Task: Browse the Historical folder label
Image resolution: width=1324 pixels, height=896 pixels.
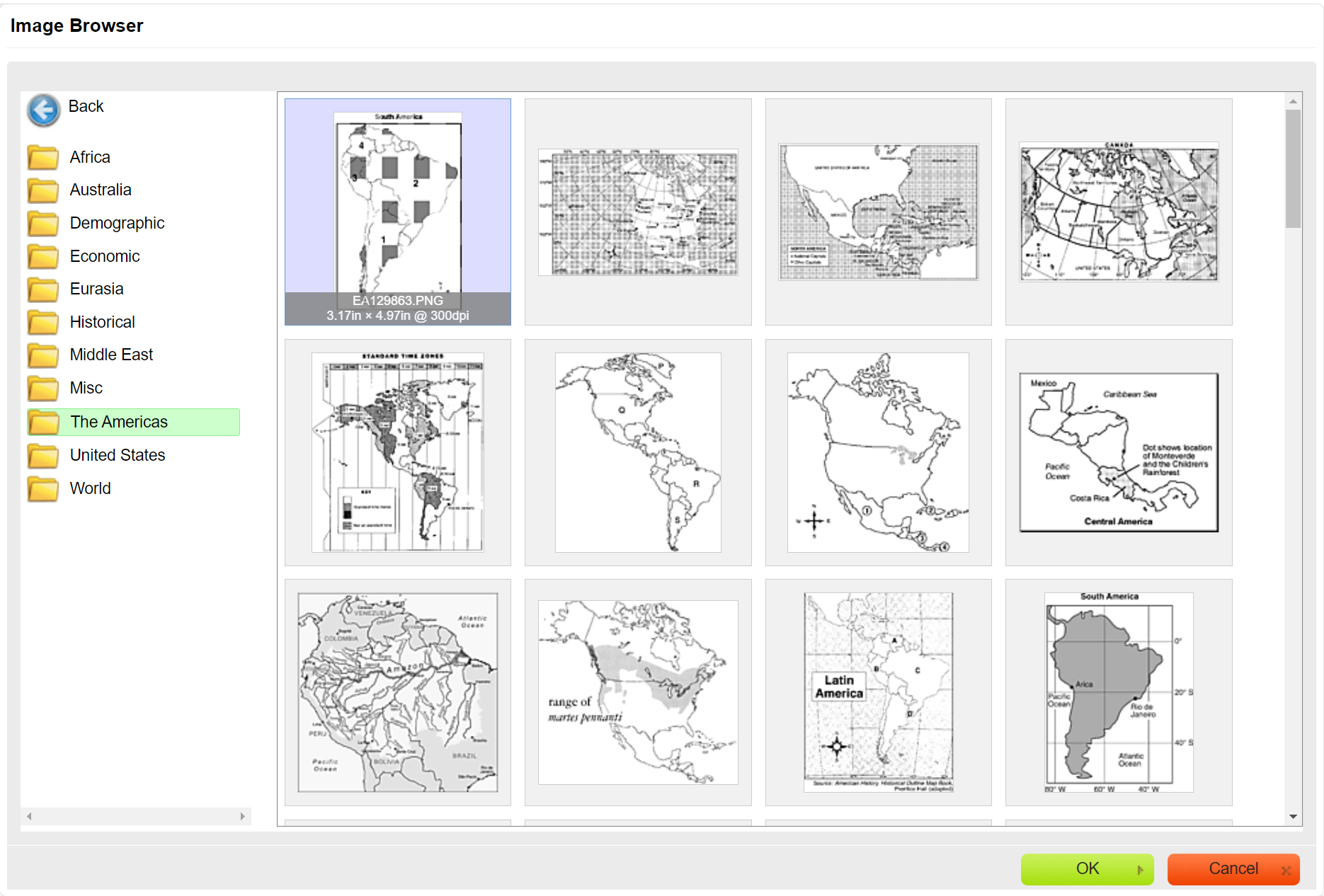Action: (102, 322)
